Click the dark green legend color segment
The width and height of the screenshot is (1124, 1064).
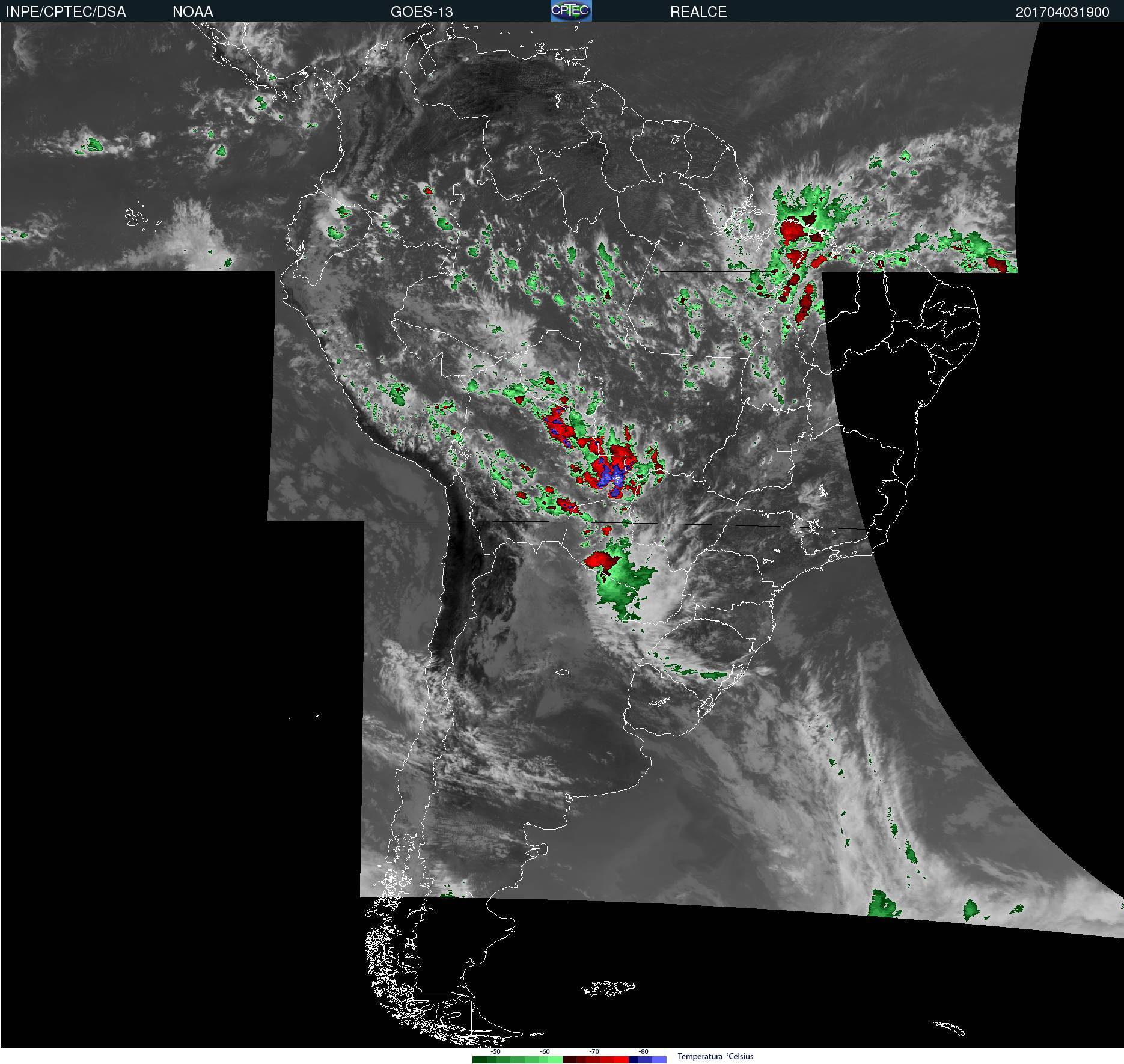(x=480, y=1060)
